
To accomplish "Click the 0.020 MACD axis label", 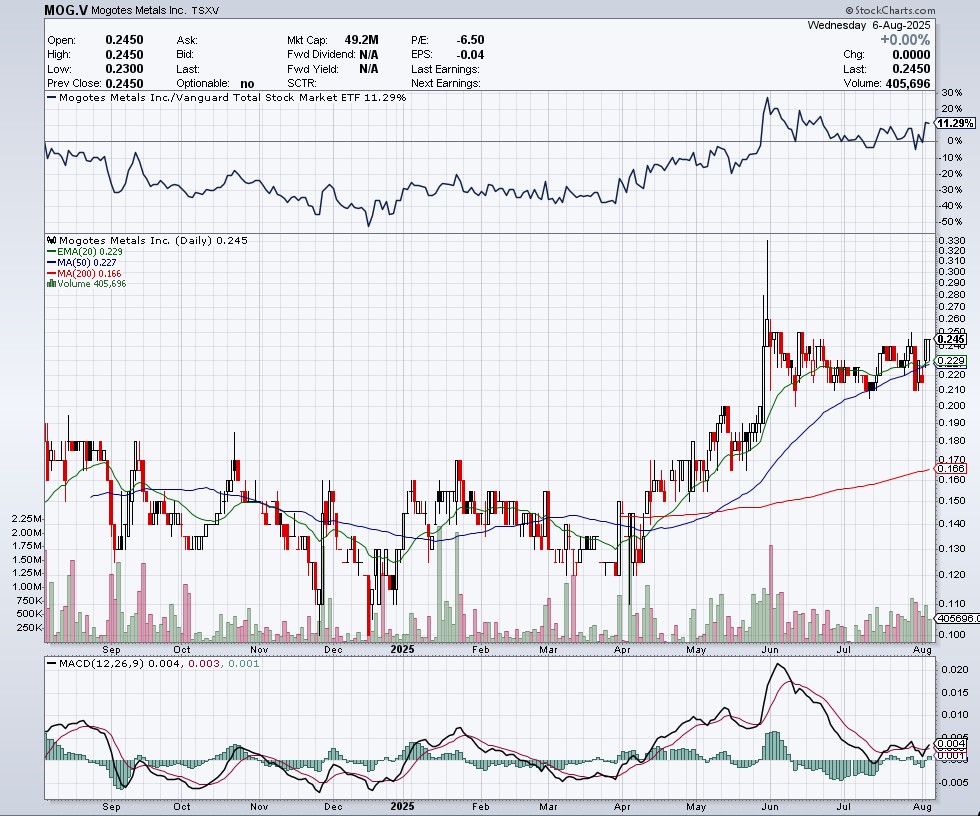I will (955, 669).
